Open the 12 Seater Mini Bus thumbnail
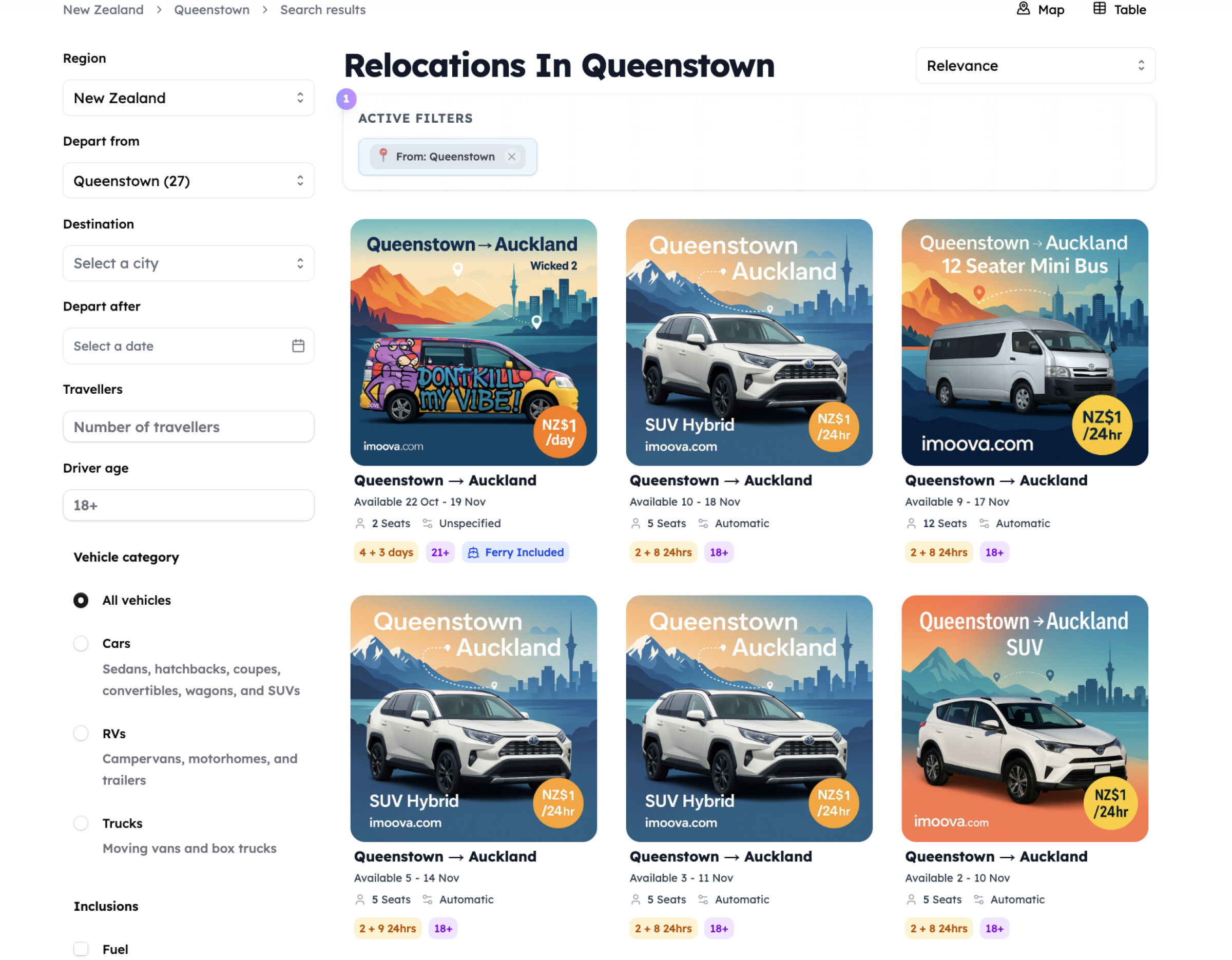The height and width of the screenshot is (960, 1232). (1025, 342)
